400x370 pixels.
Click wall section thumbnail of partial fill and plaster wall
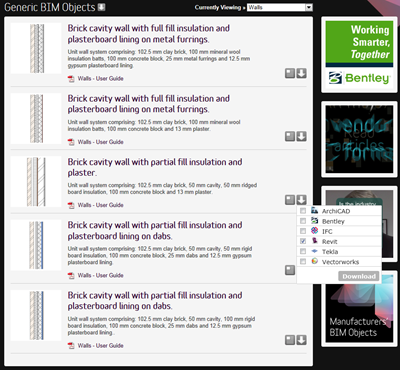[36, 182]
